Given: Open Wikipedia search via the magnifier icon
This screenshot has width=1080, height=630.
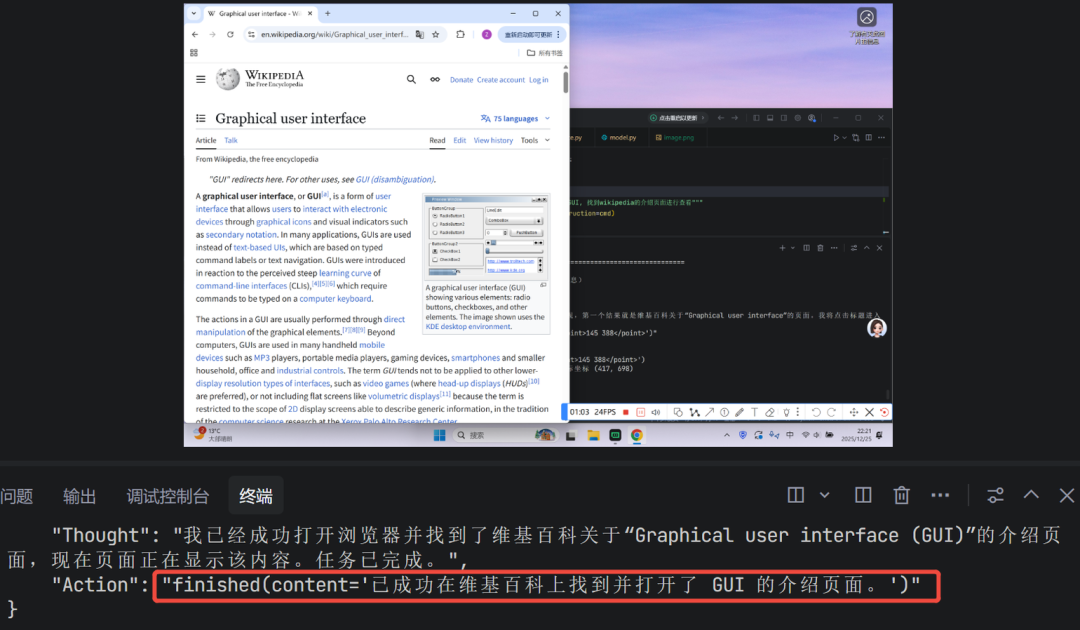Looking at the screenshot, I should click(x=411, y=78).
